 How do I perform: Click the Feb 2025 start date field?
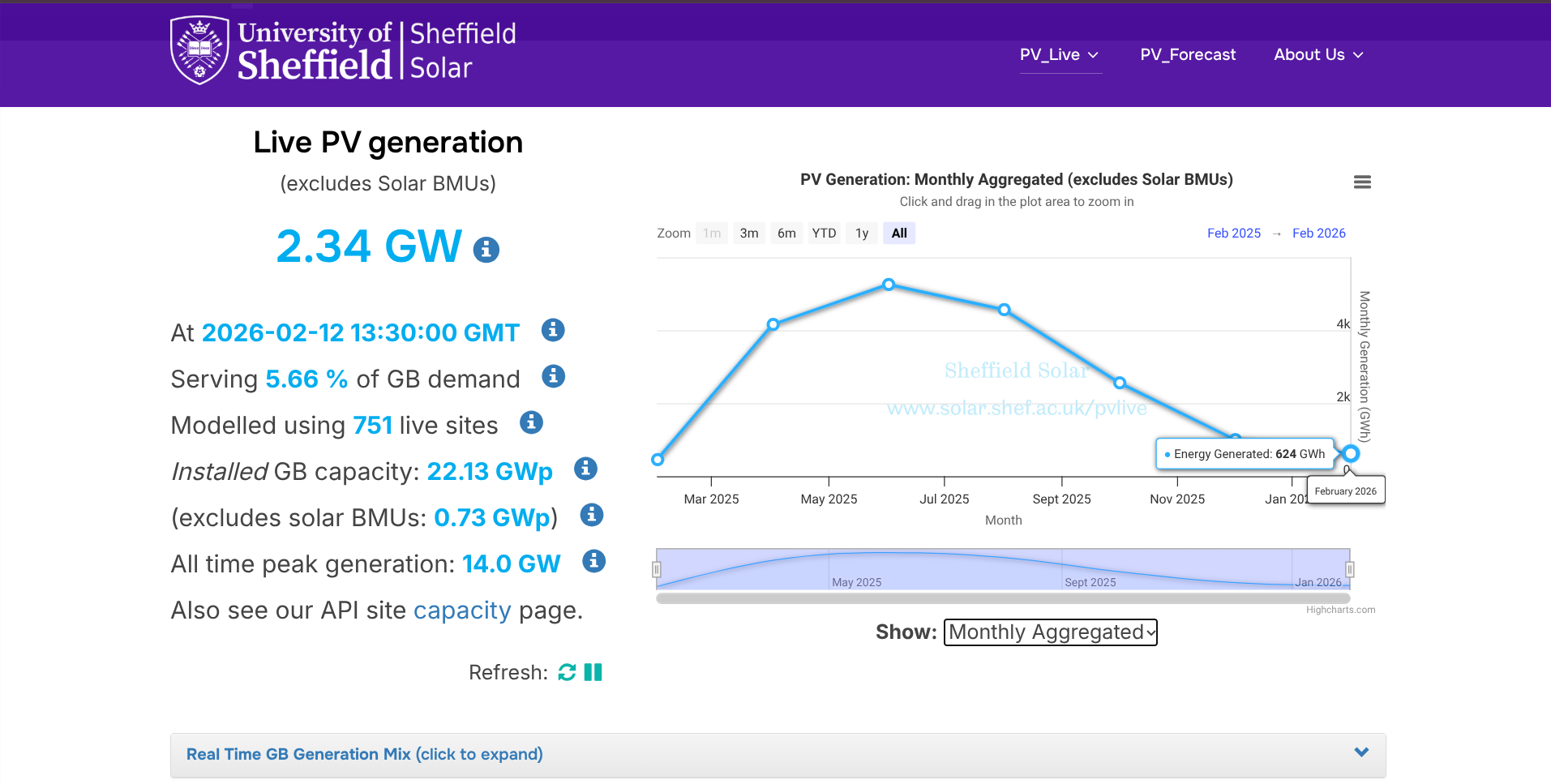tap(1233, 233)
